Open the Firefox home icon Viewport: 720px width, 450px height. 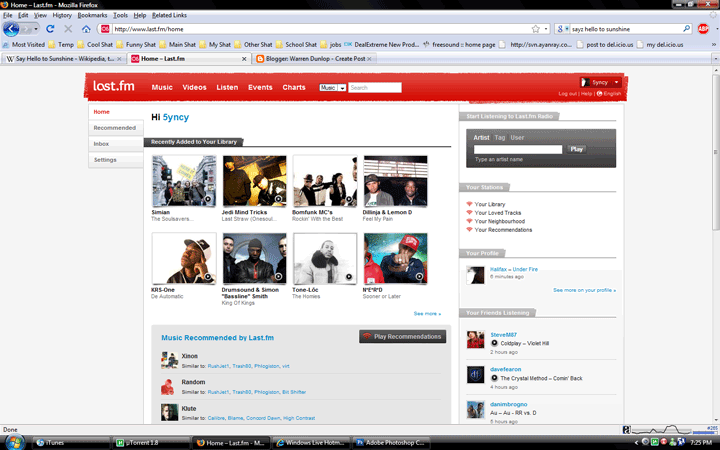point(86,29)
